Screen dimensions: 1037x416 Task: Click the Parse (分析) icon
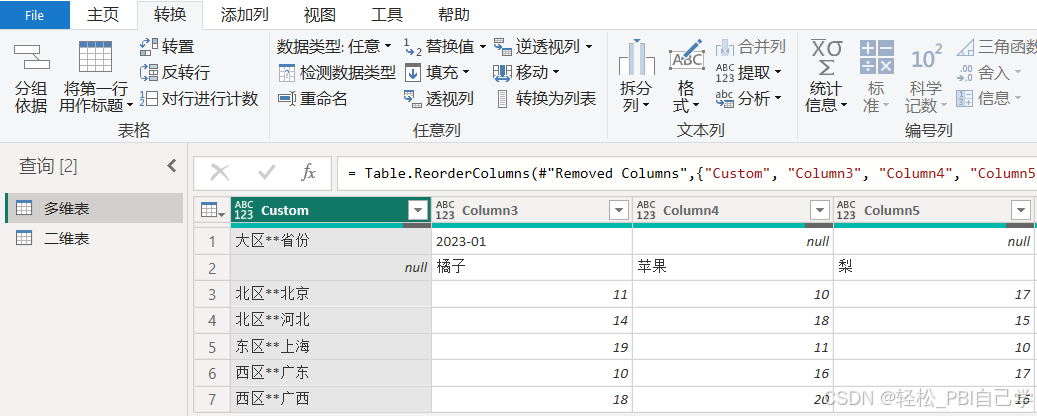pyautogui.click(x=726, y=99)
